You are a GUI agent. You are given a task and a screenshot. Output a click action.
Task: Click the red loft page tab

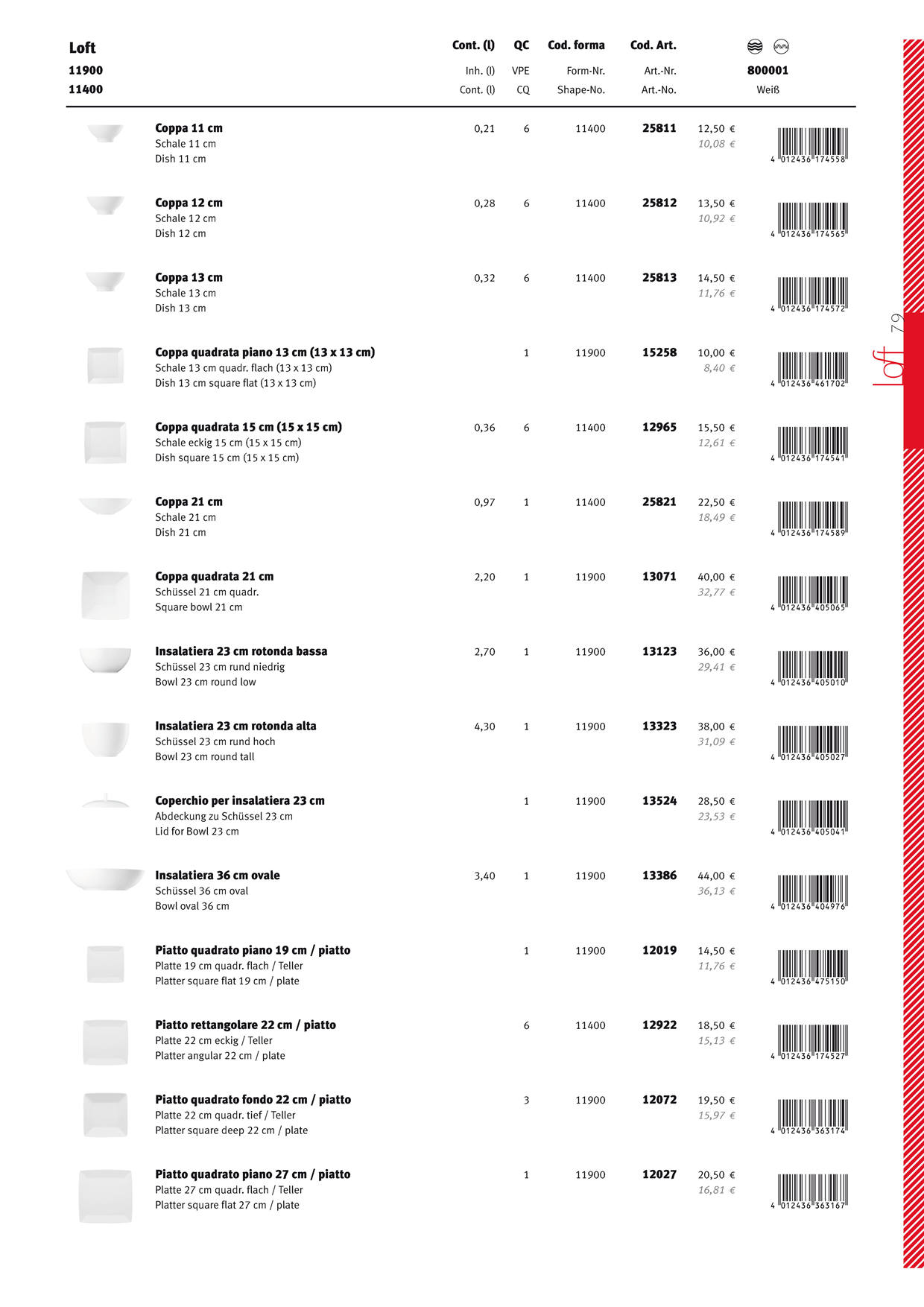(x=913, y=380)
